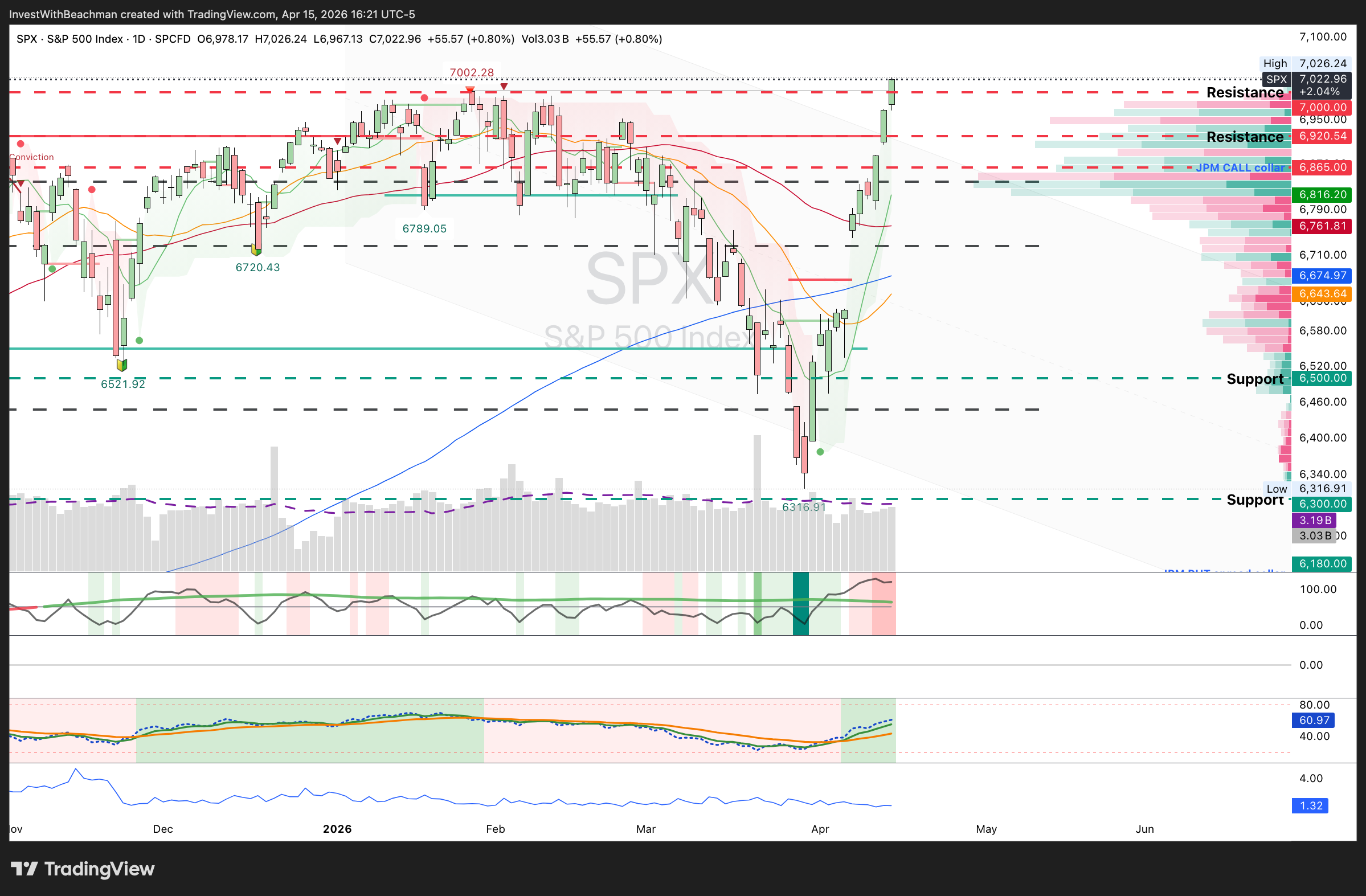
Task: Click the TradingView logo in the footer
Action: pyautogui.click(x=83, y=869)
